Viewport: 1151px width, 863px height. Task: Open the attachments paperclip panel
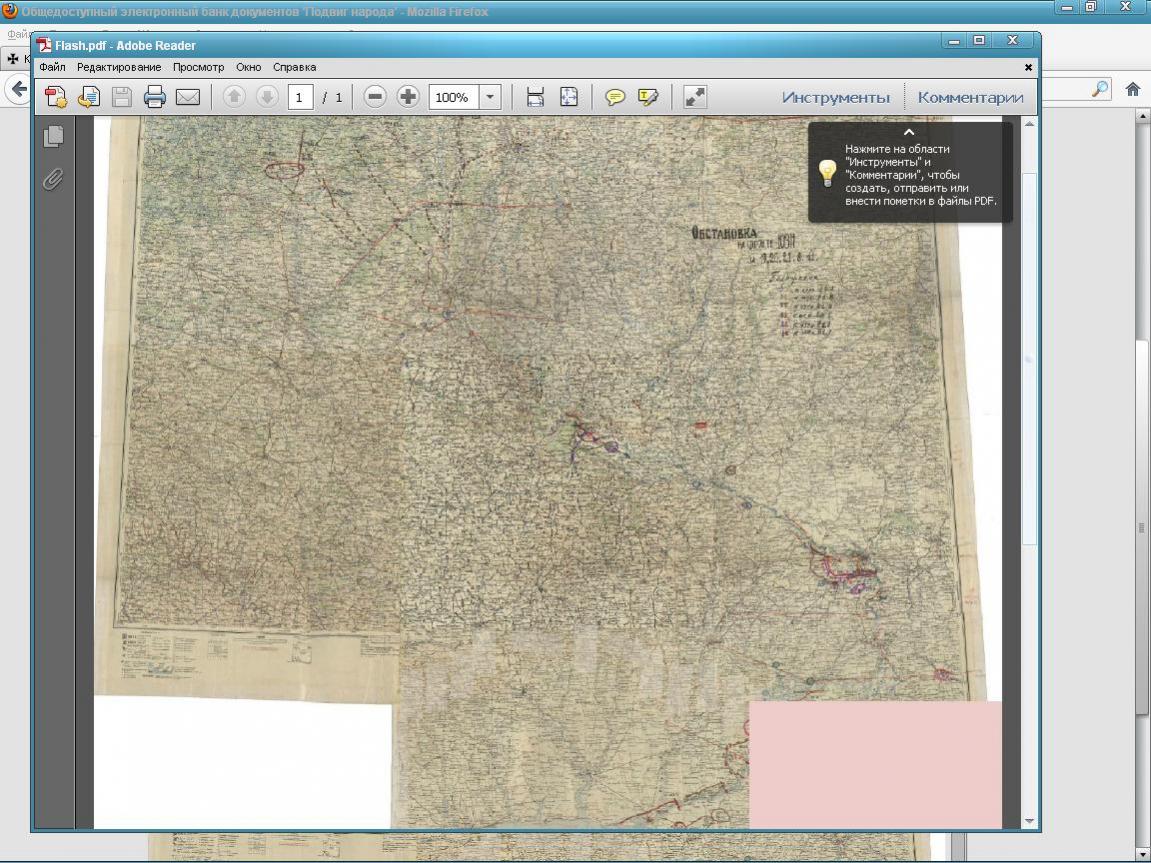tap(54, 179)
